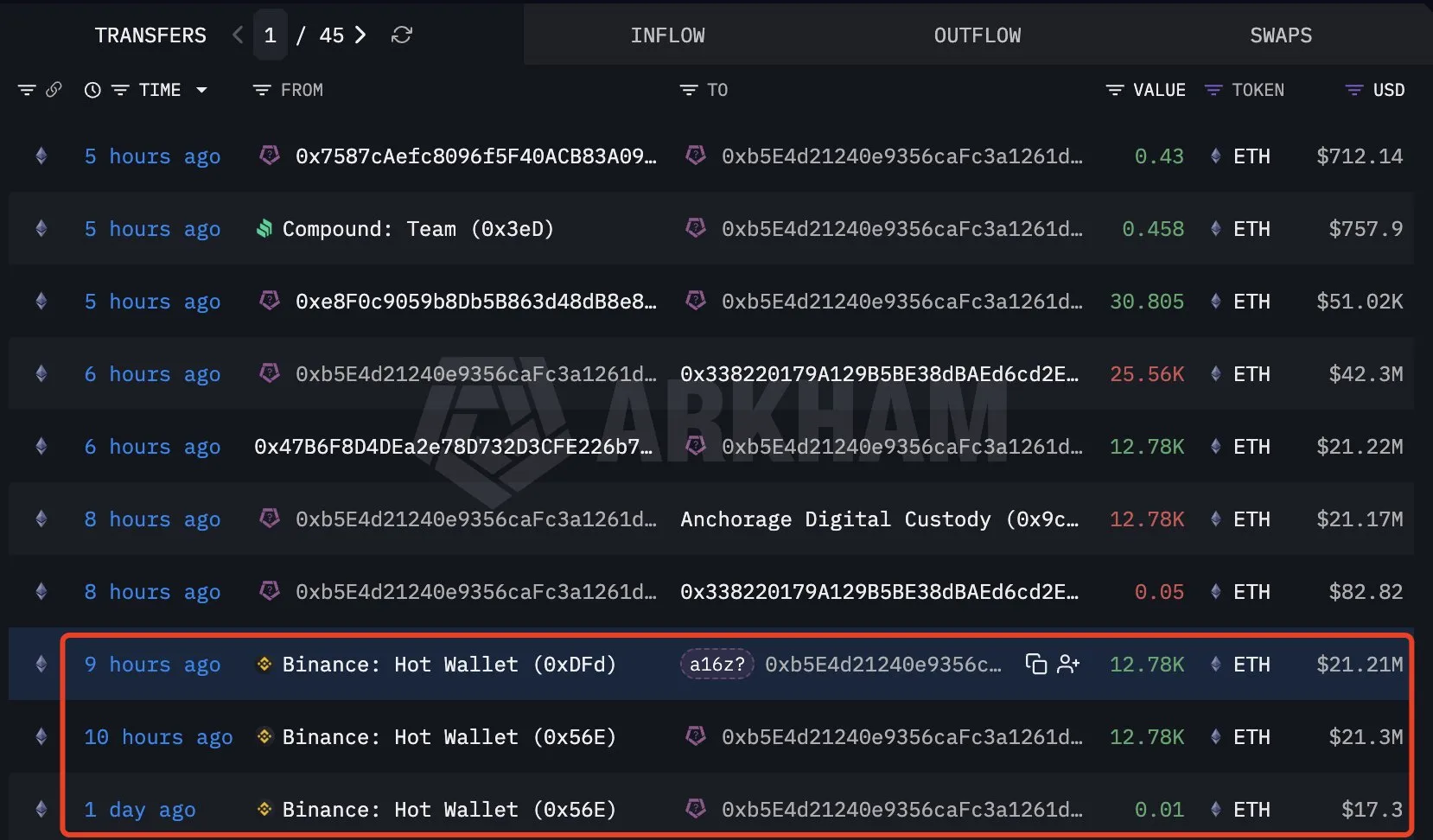
Task: Click the sender entity icon in the $21.17M row
Action: click(x=270, y=519)
